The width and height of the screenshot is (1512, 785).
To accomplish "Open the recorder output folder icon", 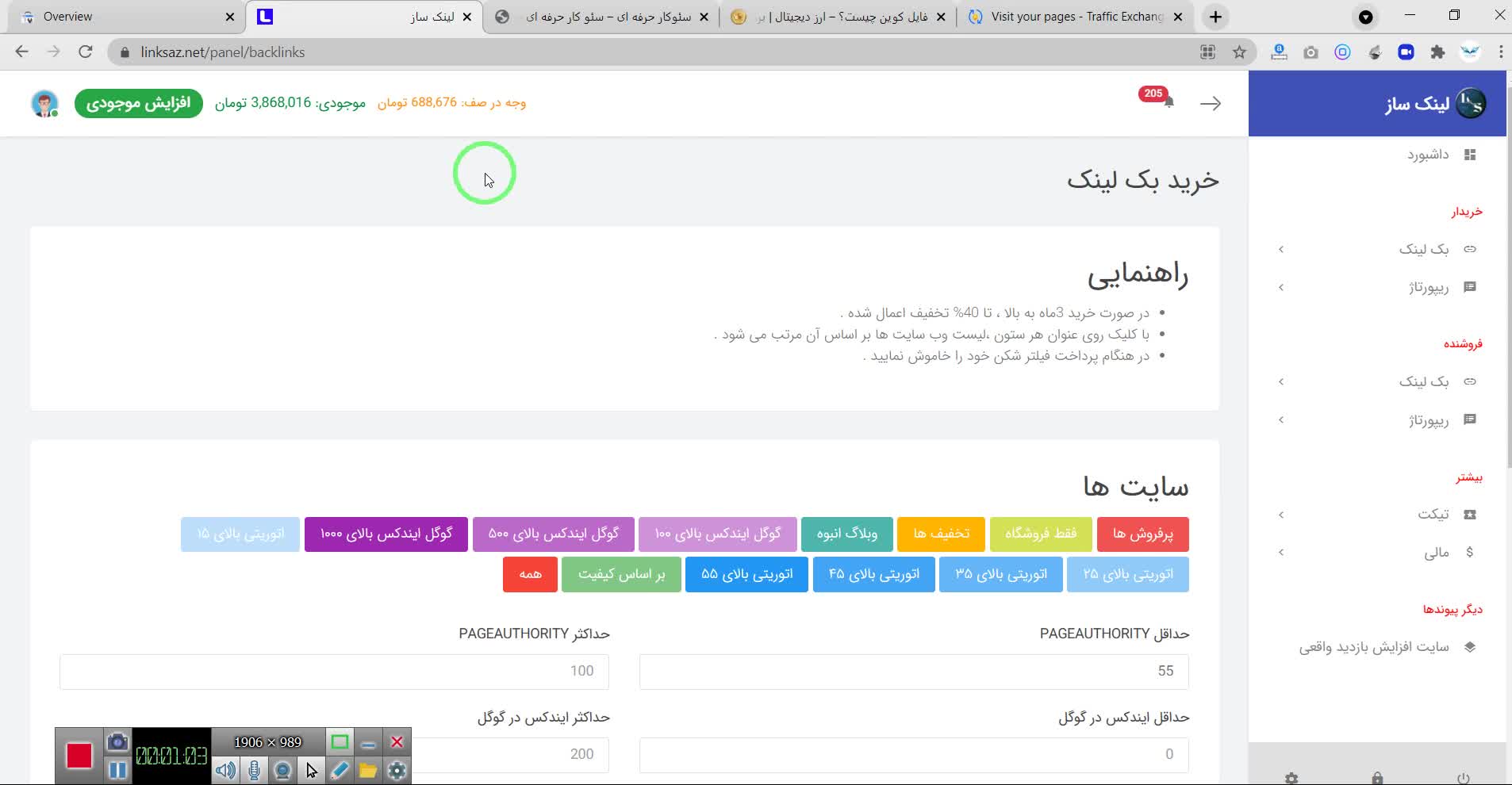I will click(368, 770).
